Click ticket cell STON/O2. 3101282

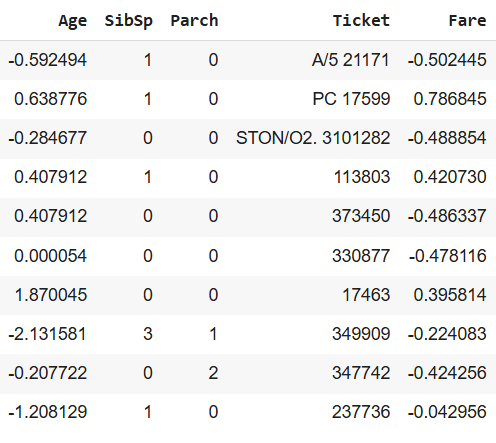coord(313,138)
